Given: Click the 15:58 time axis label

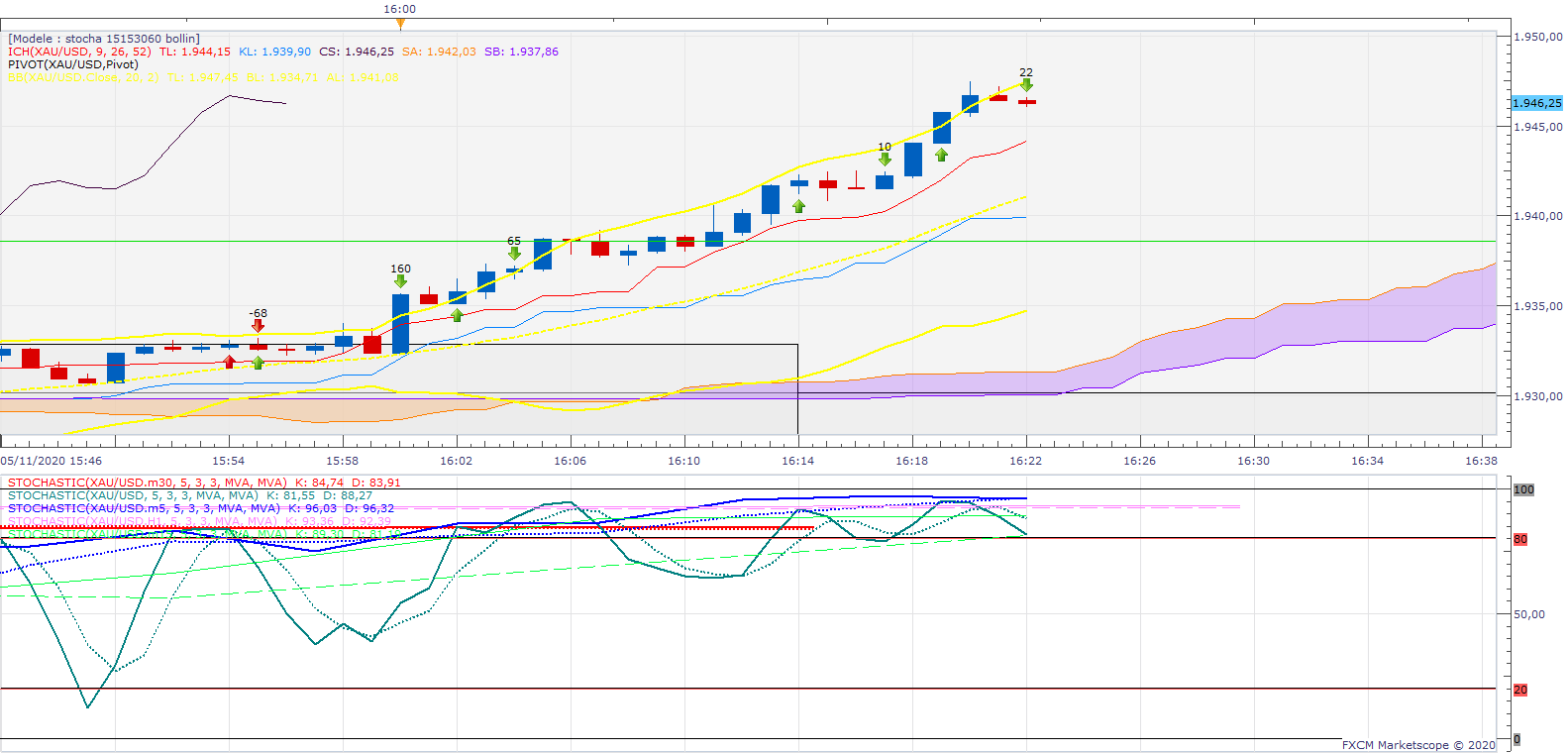Looking at the screenshot, I should coord(343,461).
